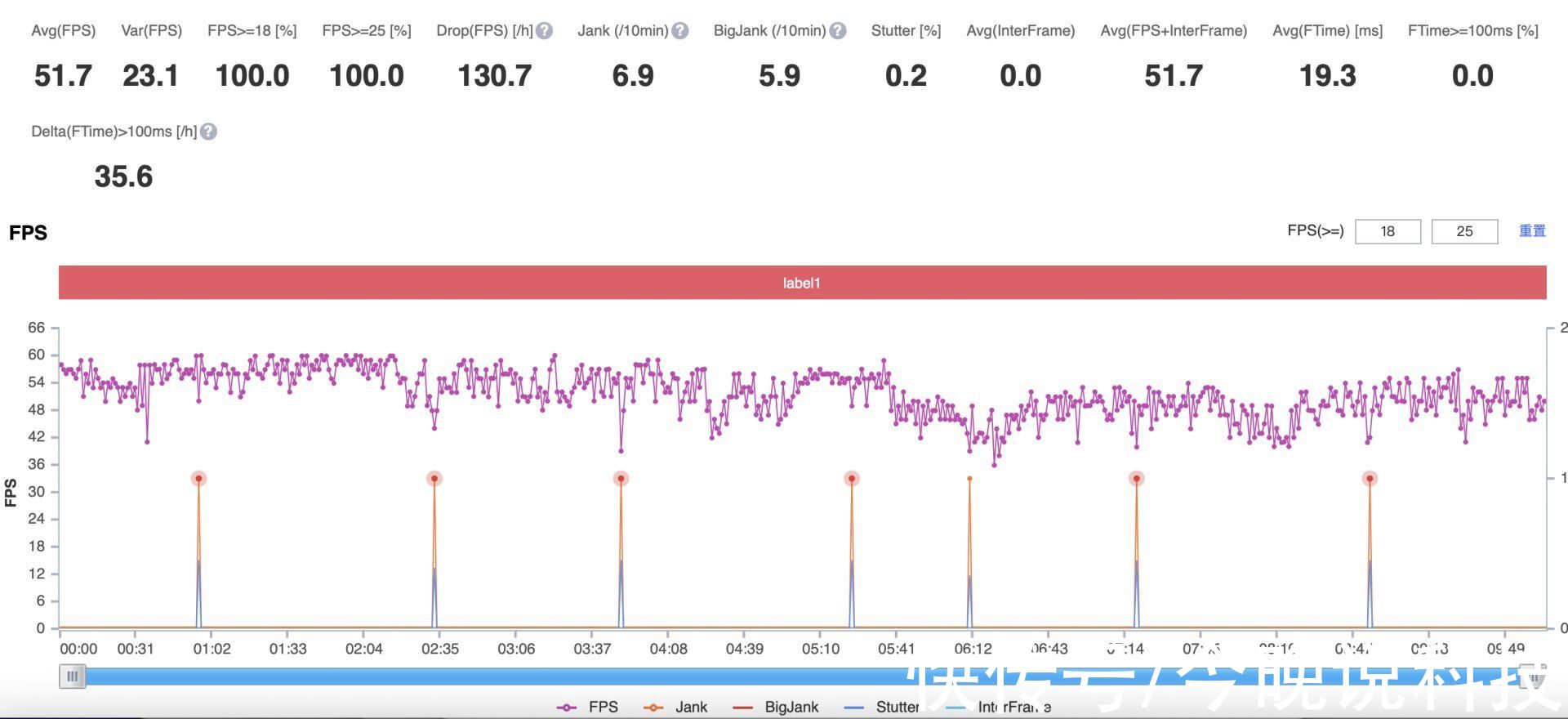This screenshot has height=719, width=1568.
Task: Click the Avg(InterFrame) label
Action: tap(1021, 31)
